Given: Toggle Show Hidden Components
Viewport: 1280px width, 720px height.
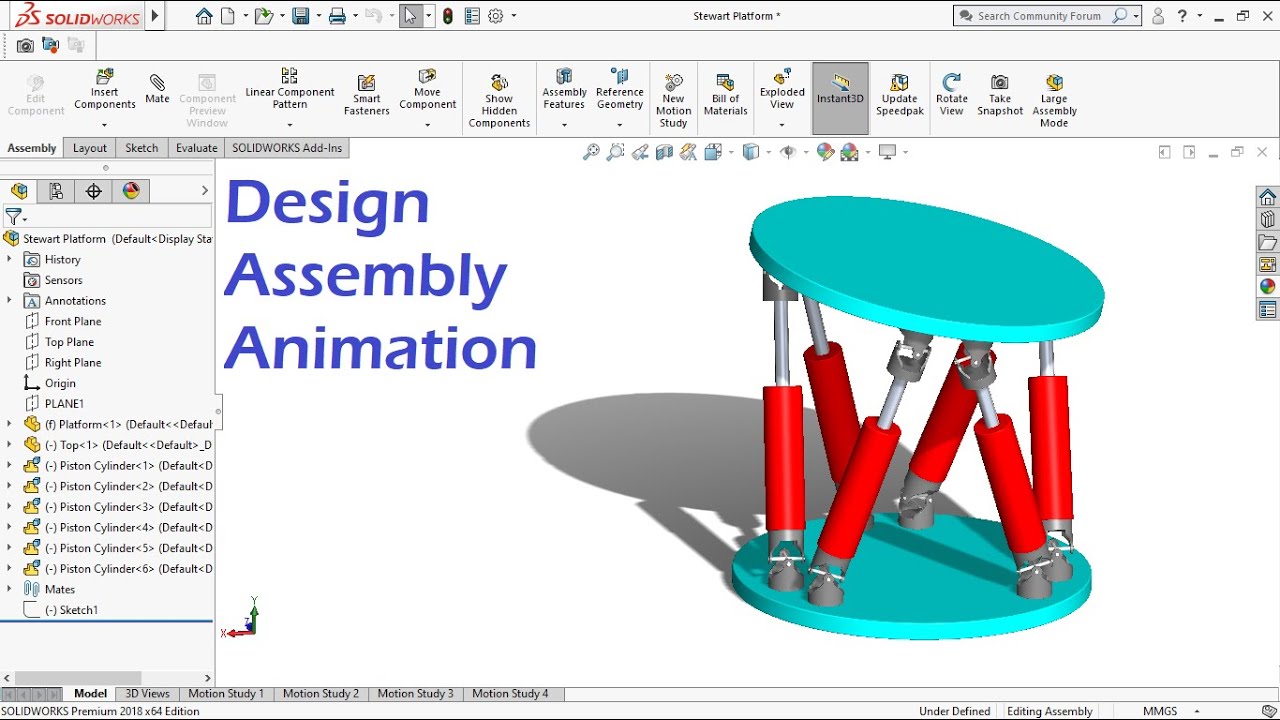Looking at the screenshot, I should click(x=499, y=100).
